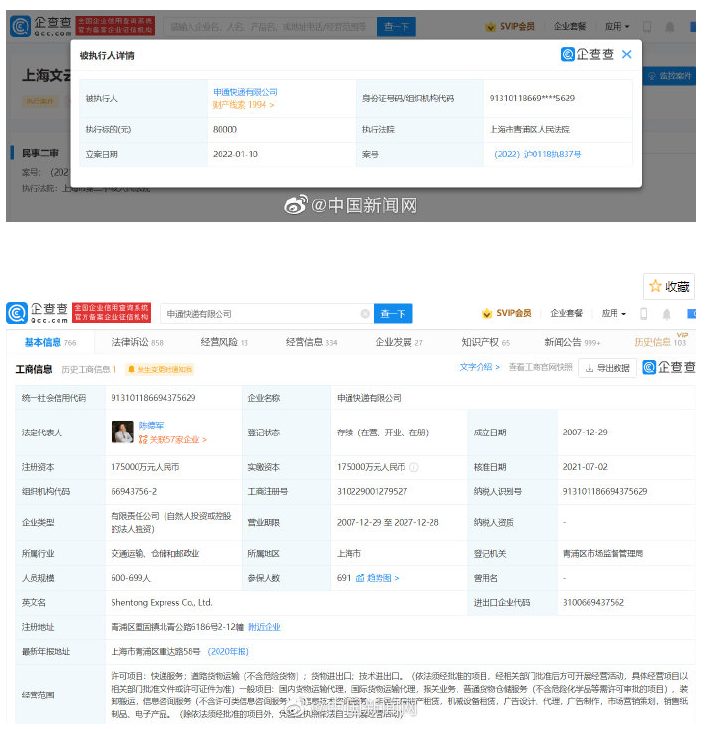Open 查看工商官网快照 link
The width and height of the screenshot is (717, 729).
(x=540, y=367)
